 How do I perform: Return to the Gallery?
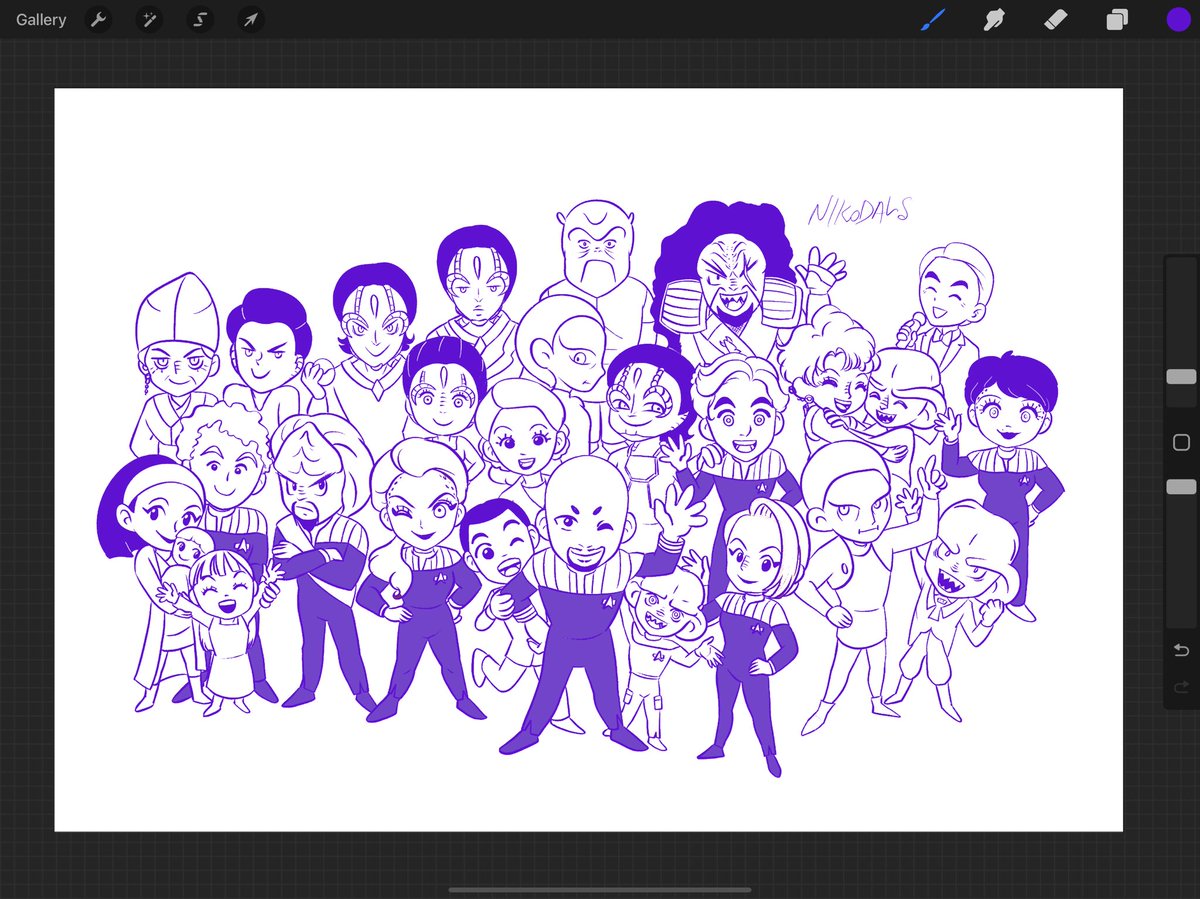[x=41, y=20]
